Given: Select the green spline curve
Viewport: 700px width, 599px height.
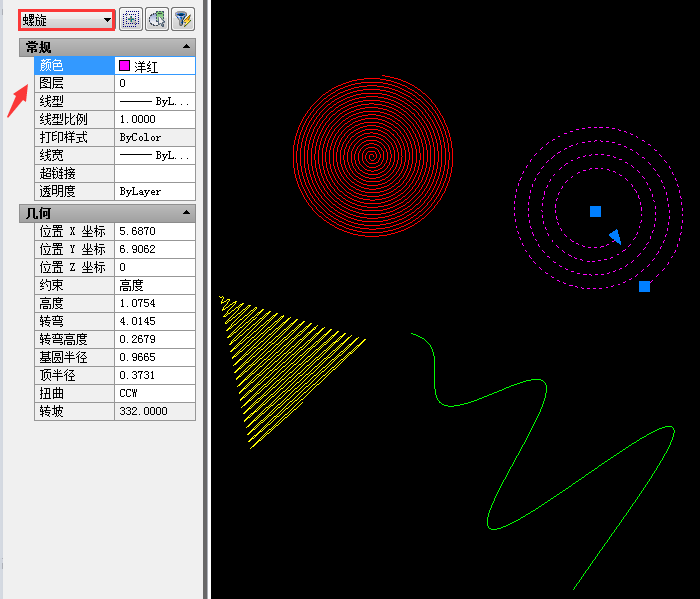Looking at the screenshot, I should (542, 461).
